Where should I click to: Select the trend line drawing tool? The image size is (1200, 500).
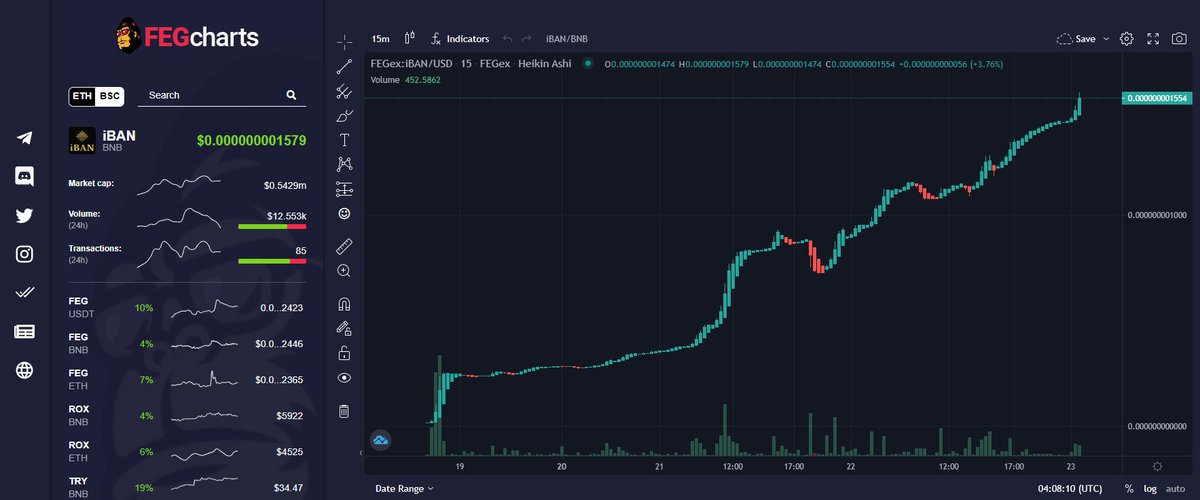[344, 67]
